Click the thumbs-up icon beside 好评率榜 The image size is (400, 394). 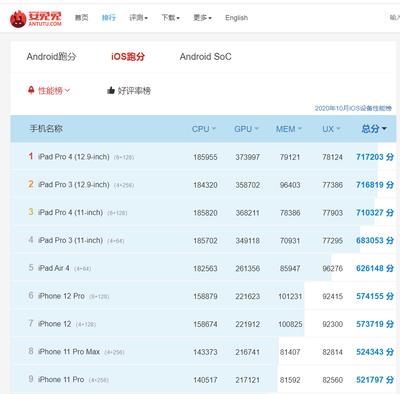coord(111,90)
